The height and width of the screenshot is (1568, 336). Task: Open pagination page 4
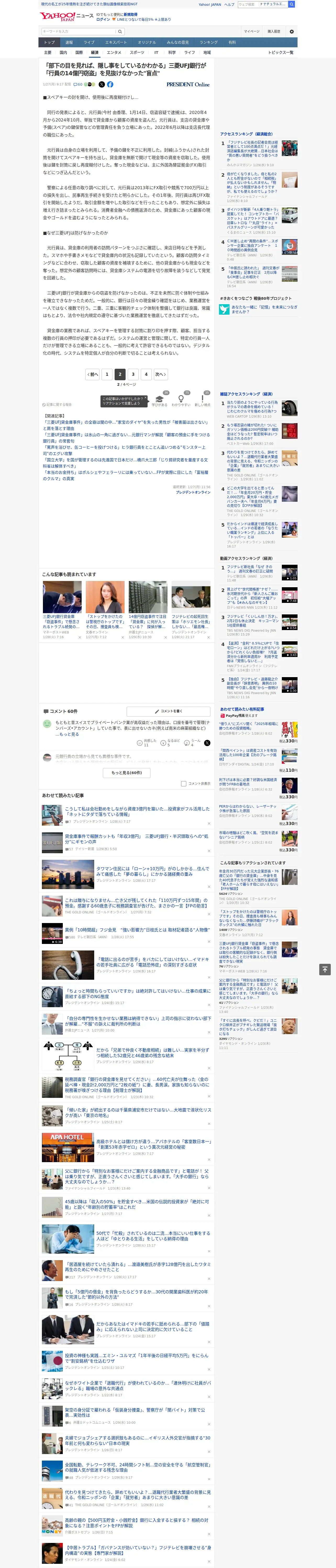tap(146, 374)
